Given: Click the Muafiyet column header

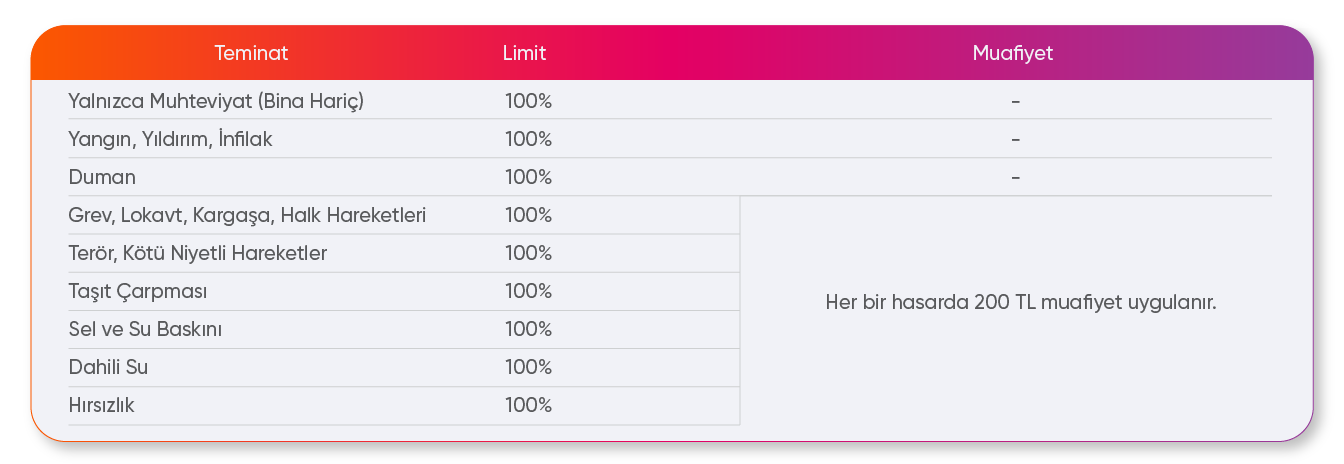Looking at the screenshot, I should tap(1013, 54).
